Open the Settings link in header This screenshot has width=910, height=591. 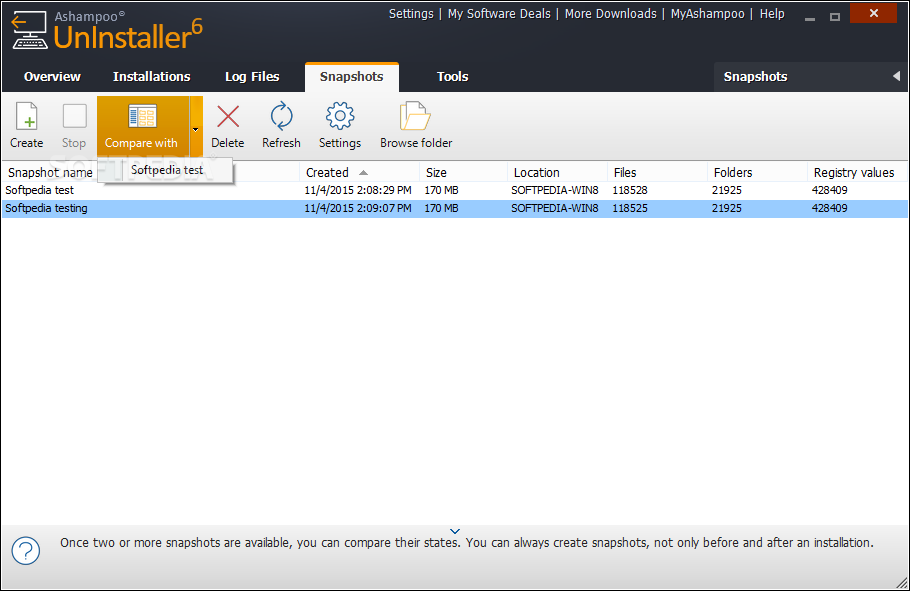[x=411, y=14]
